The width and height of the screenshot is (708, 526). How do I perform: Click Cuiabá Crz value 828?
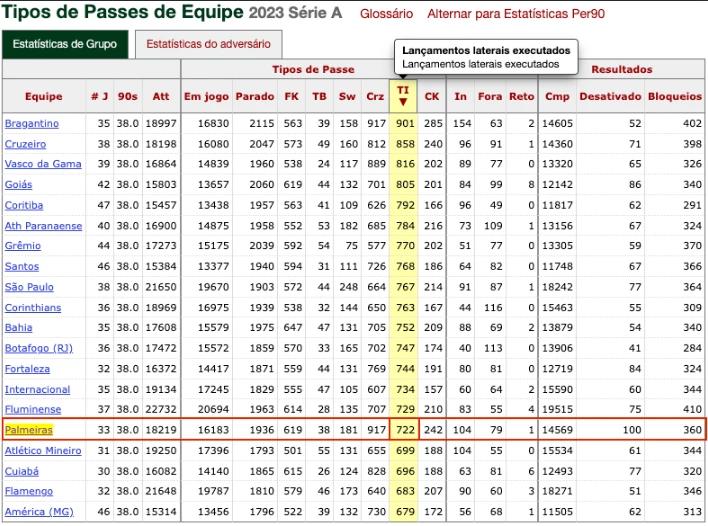point(376,471)
